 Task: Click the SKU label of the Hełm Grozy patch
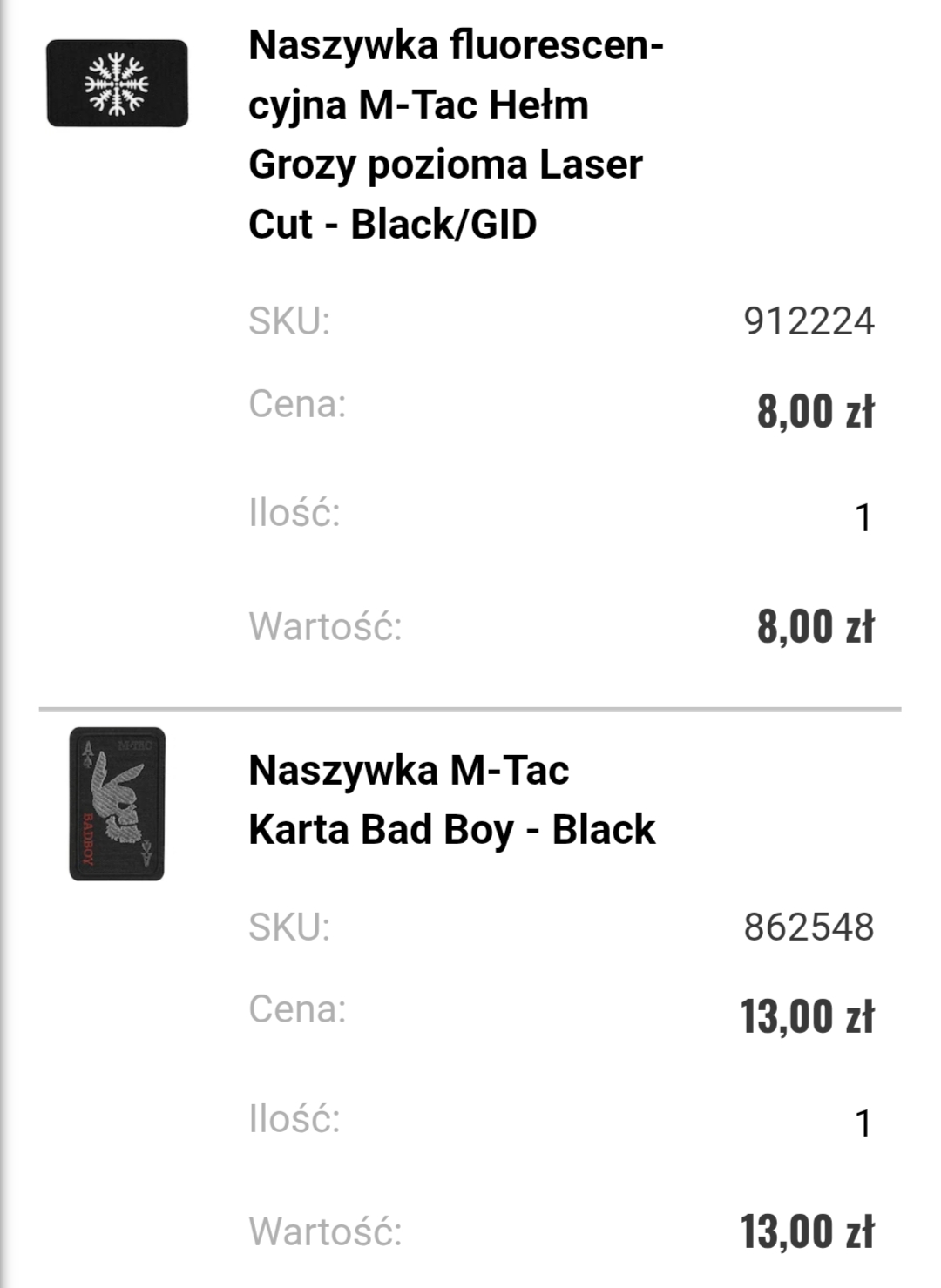[289, 321]
